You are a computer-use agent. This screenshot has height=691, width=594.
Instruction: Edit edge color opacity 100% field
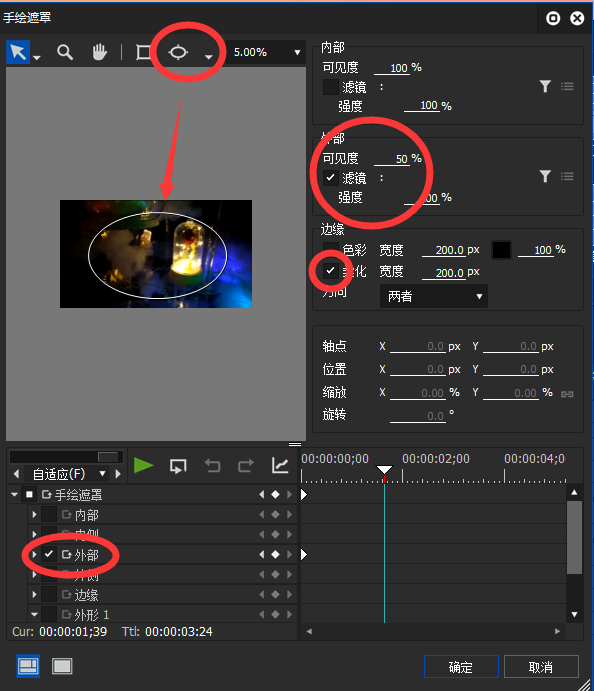pyautogui.click(x=535, y=250)
